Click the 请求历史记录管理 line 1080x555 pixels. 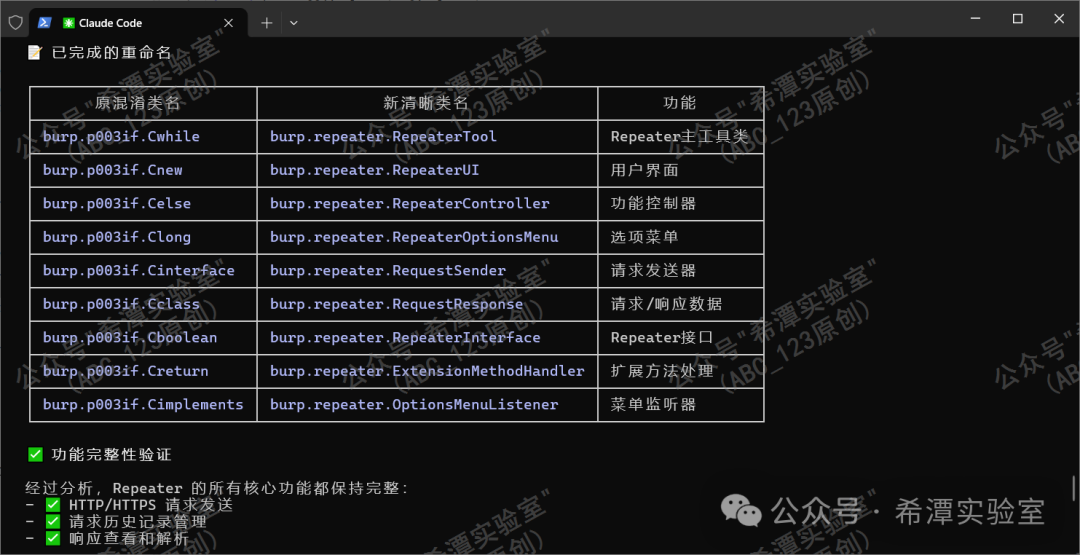tap(138, 522)
